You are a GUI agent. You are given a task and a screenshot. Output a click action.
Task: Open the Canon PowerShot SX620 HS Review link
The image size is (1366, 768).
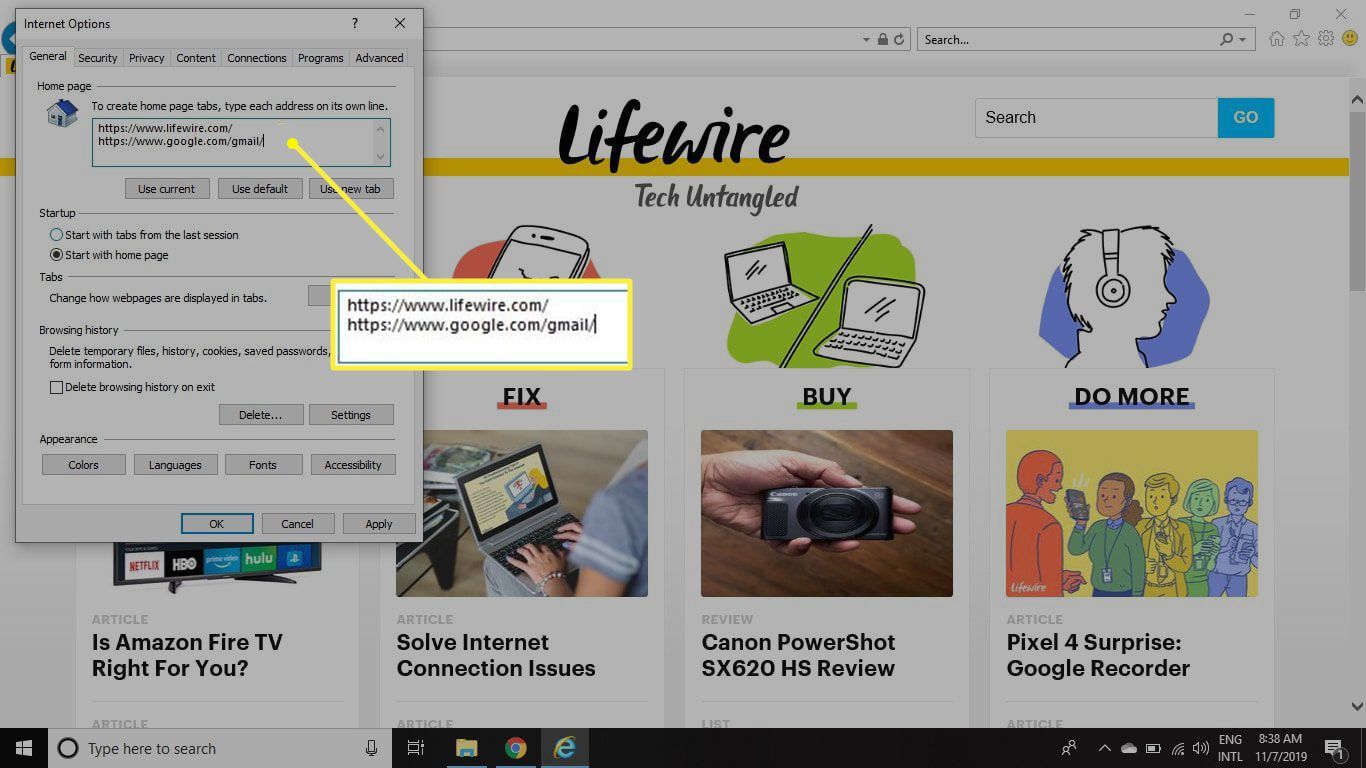click(x=798, y=655)
